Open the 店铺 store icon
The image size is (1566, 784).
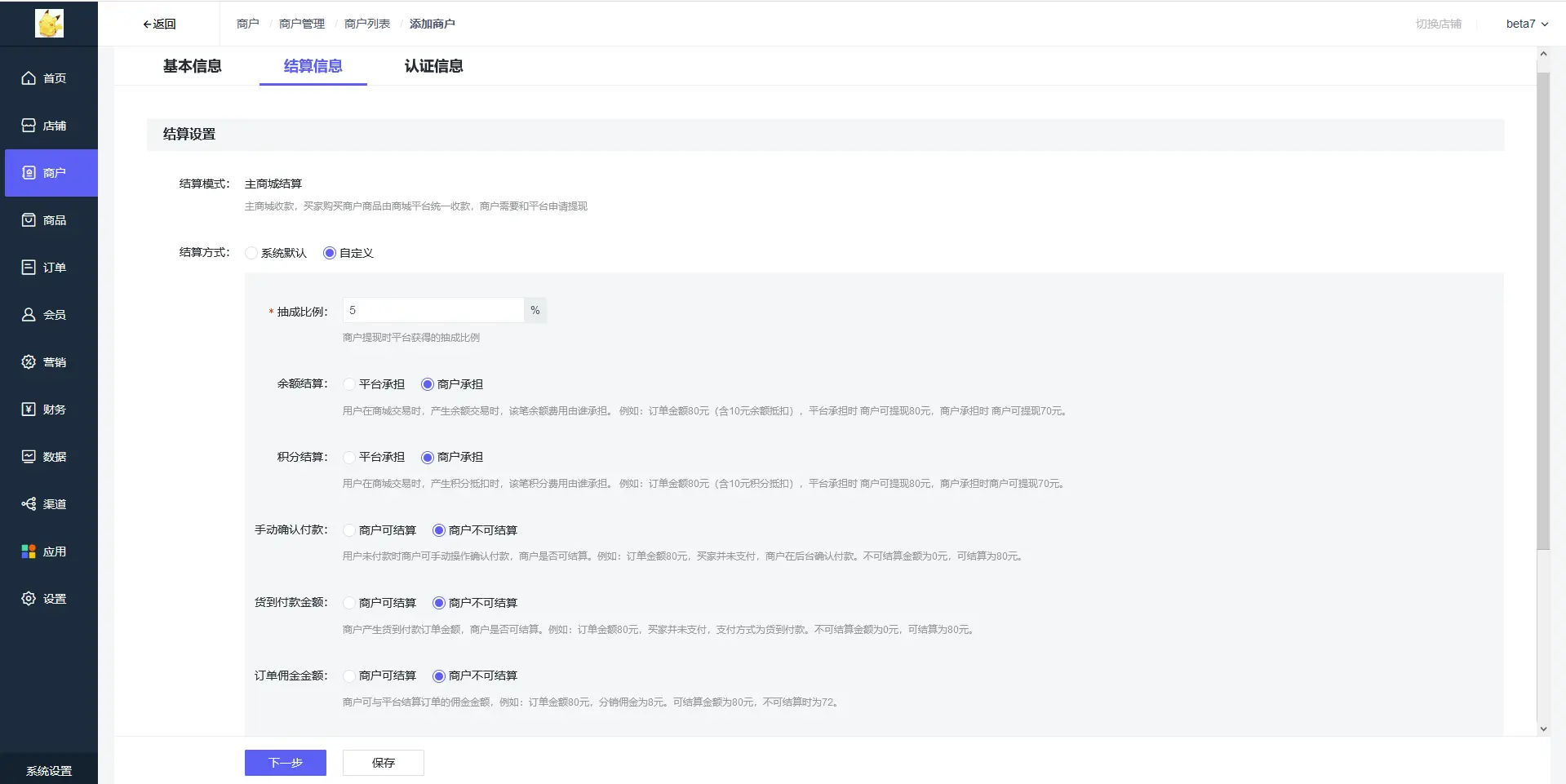tap(29, 126)
